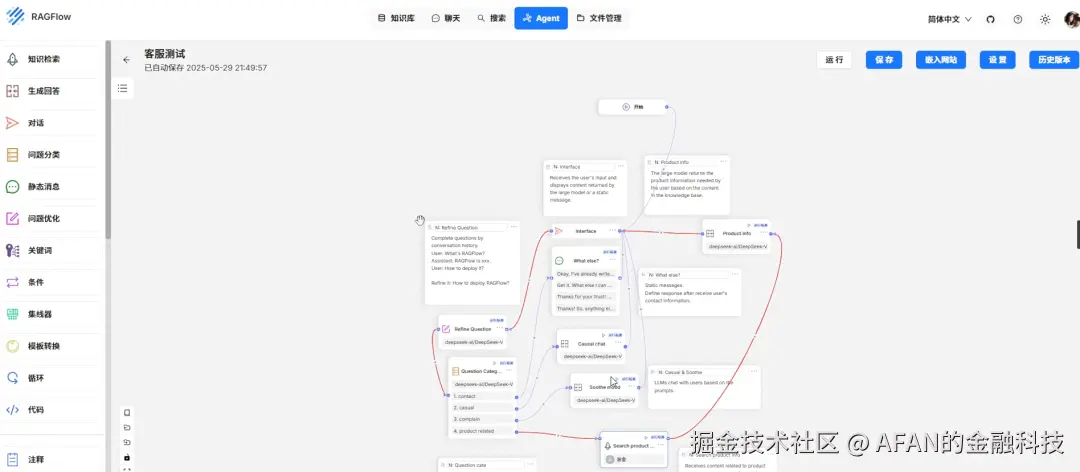Go back with the left arrow

tap(126, 60)
